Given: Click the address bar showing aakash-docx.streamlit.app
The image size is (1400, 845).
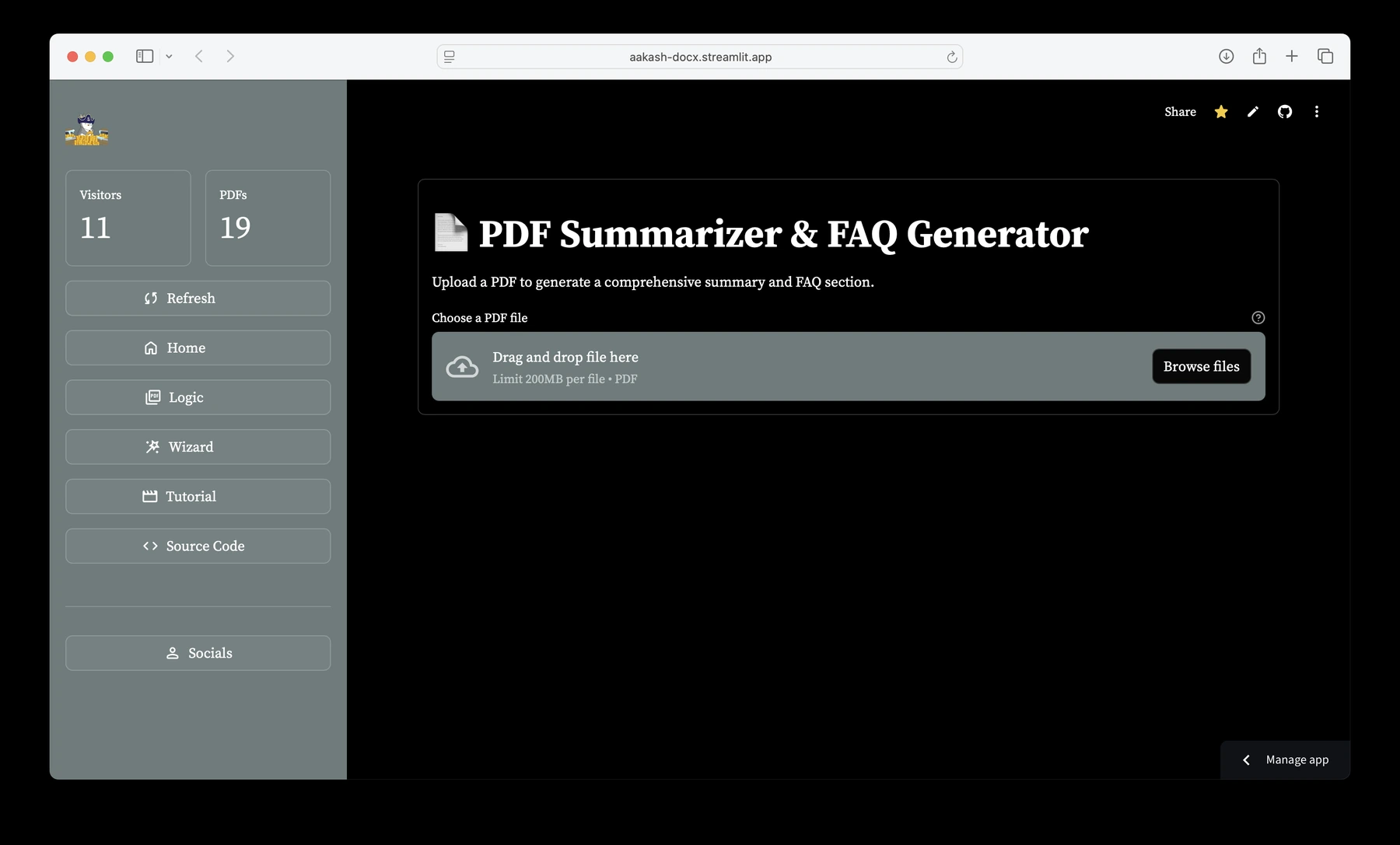Looking at the screenshot, I should [x=700, y=57].
